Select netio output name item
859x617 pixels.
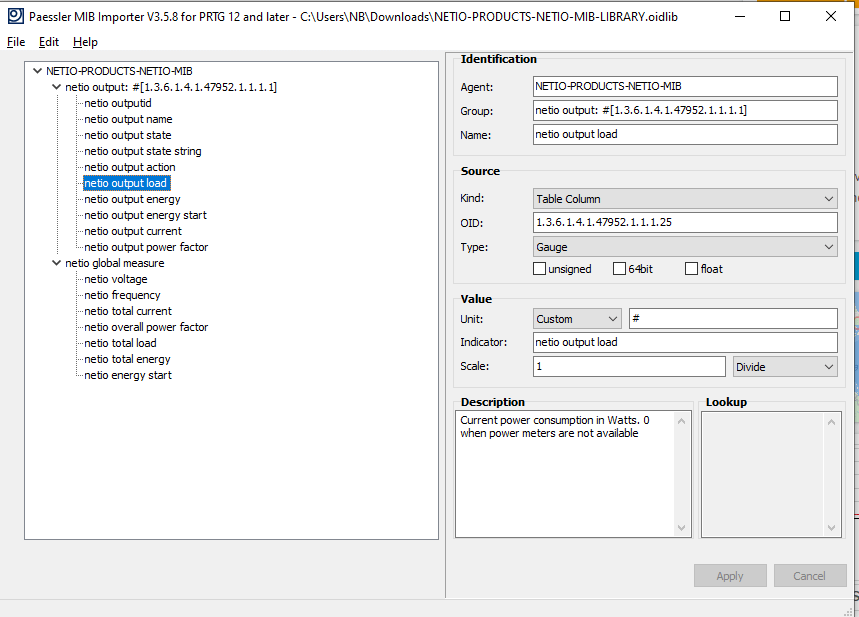tap(128, 119)
